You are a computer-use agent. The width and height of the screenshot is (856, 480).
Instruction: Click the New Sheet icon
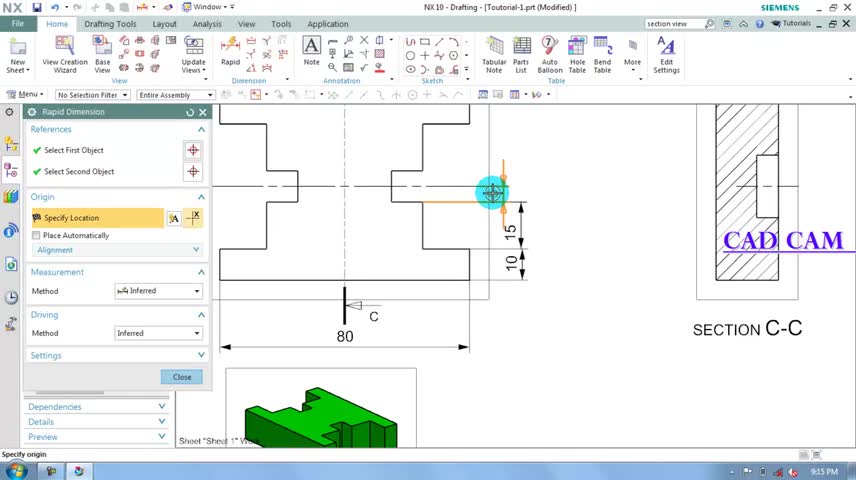pos(17,56)
